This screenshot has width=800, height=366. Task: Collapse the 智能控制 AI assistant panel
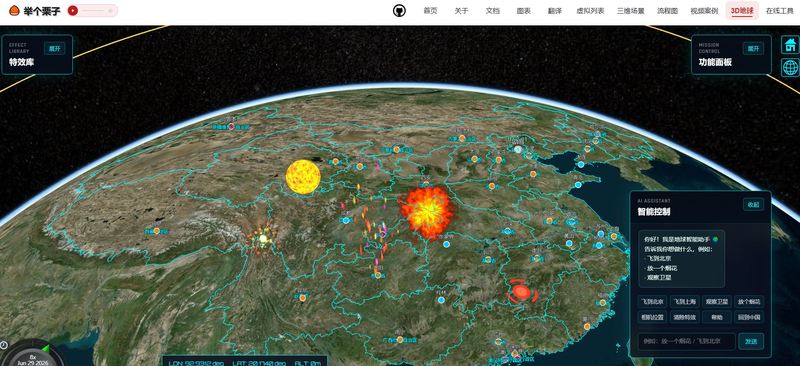tap(753, 205)
